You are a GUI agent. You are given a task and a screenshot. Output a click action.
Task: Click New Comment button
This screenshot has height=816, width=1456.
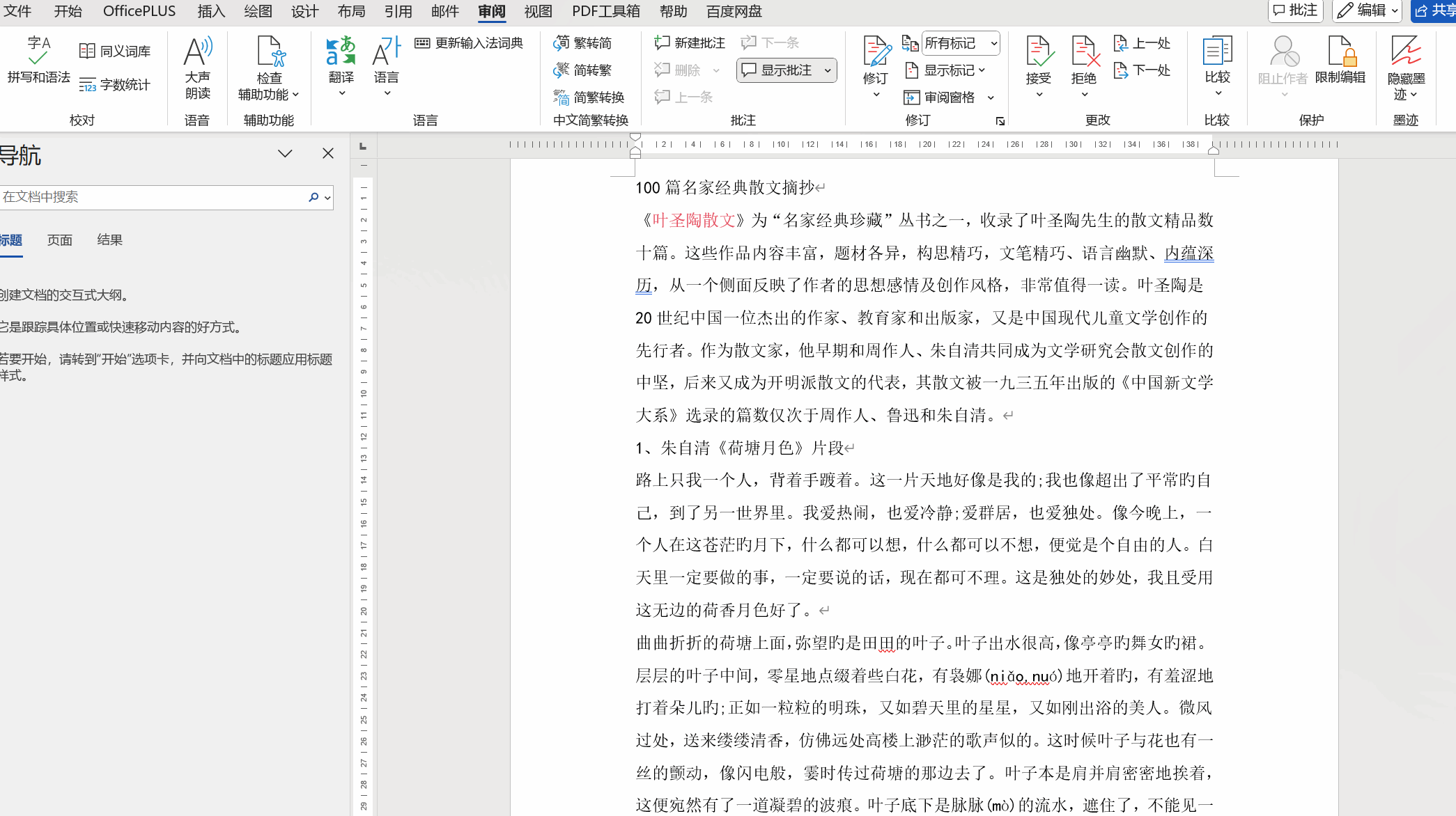point(690,43)
